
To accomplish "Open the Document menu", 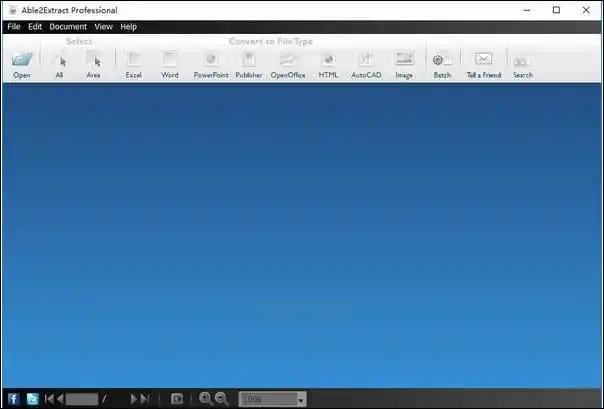I will click(68, 27).
